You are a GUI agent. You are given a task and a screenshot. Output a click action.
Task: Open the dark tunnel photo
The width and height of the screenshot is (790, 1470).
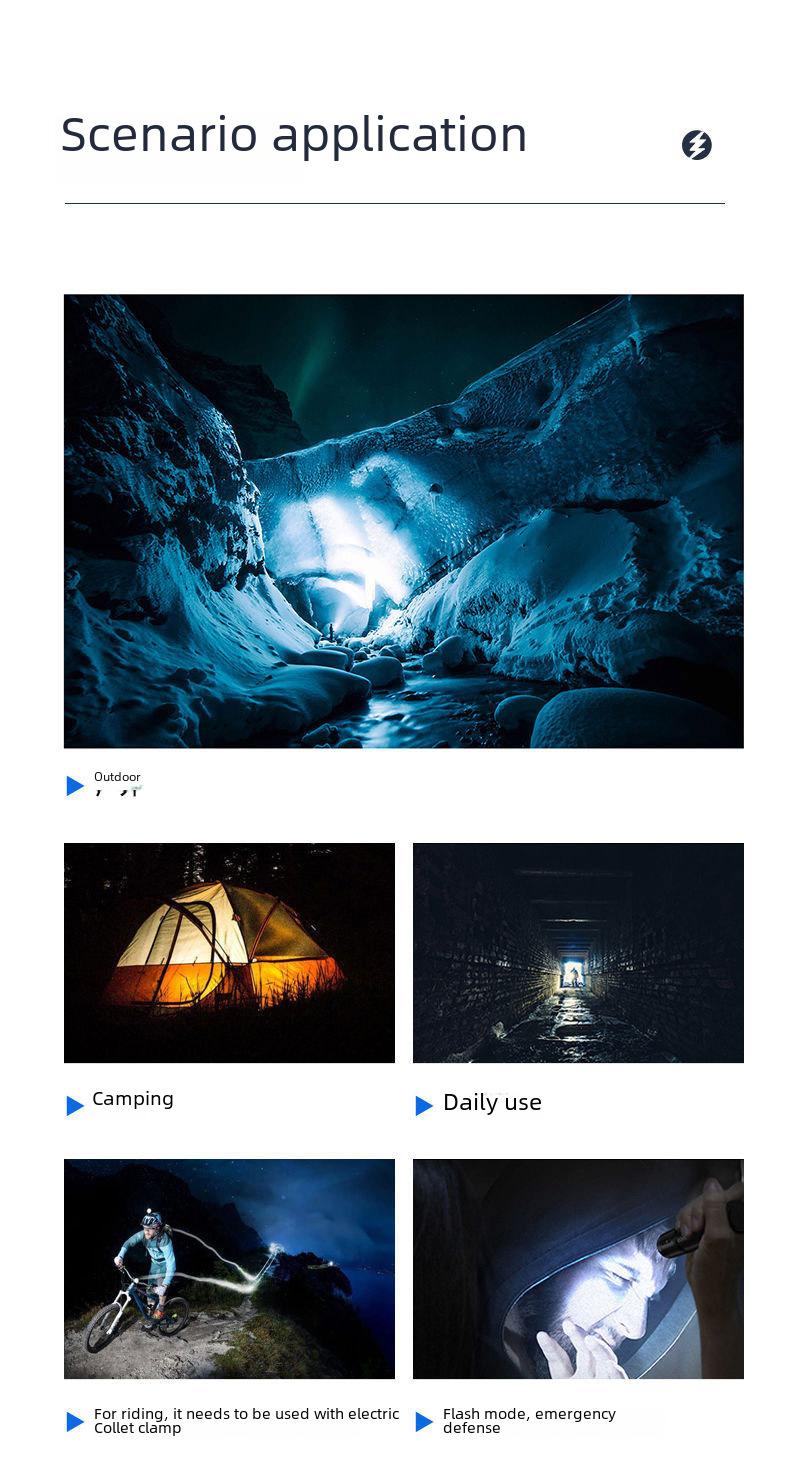click(578, 953)
